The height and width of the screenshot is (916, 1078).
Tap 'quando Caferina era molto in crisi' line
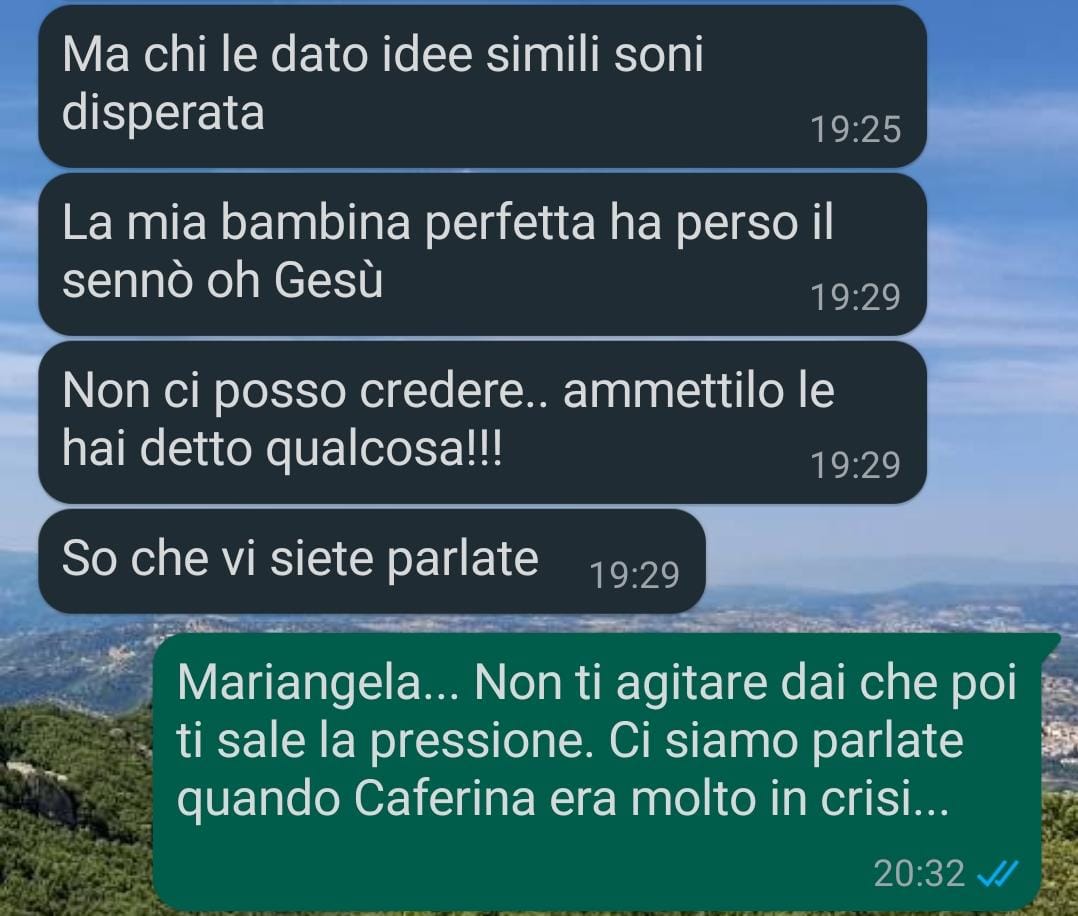coord(563,799)
